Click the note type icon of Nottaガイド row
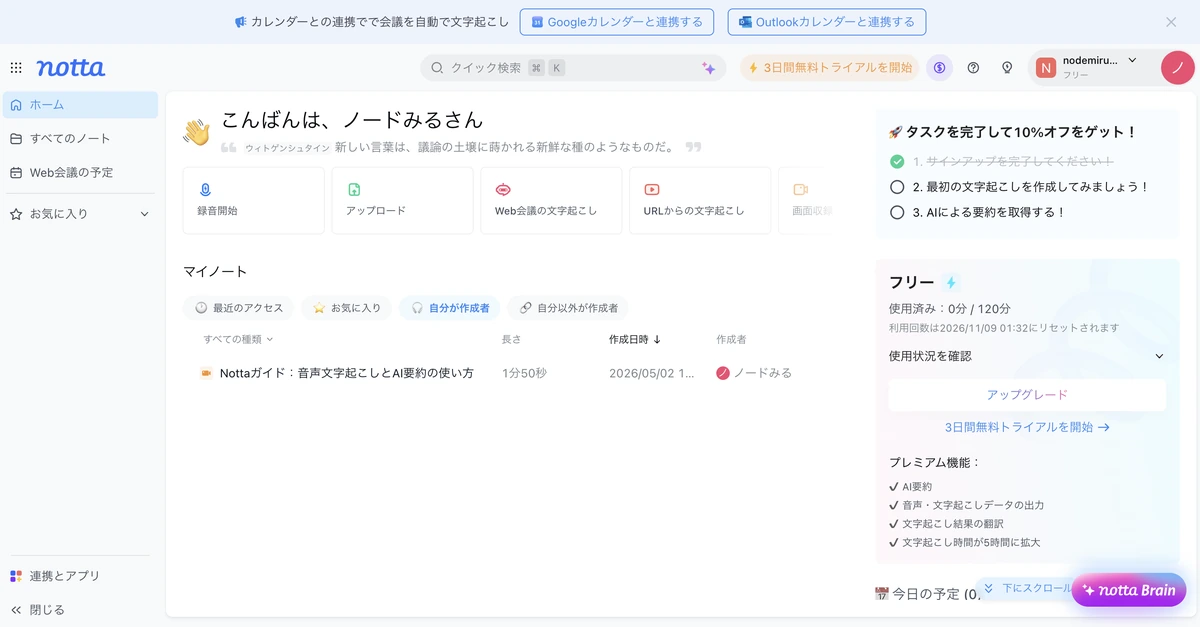The width and height of the screenshot is (1200, 627). coord(206,373)
